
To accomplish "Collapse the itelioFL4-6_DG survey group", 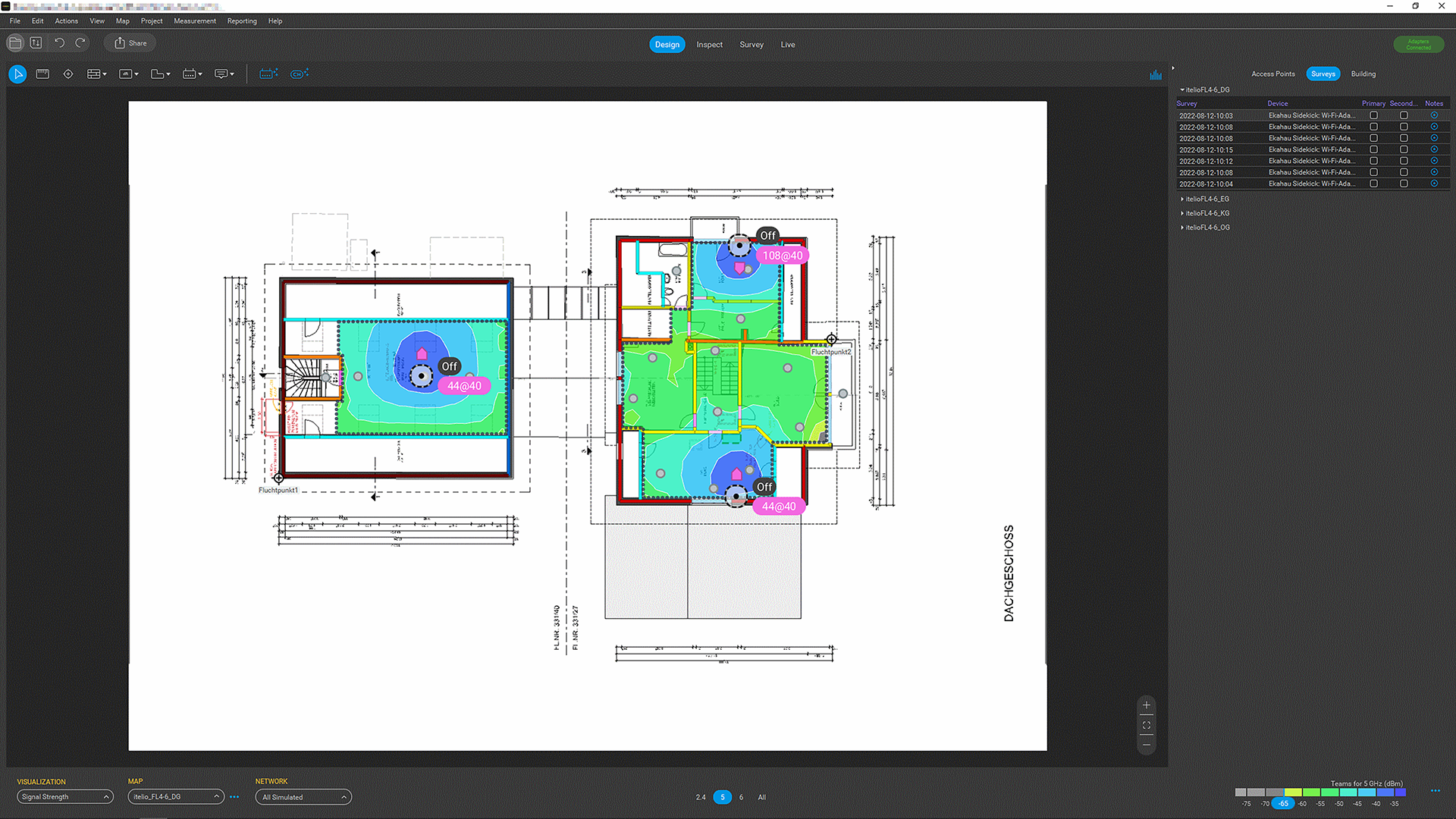I will [1181, 89].
